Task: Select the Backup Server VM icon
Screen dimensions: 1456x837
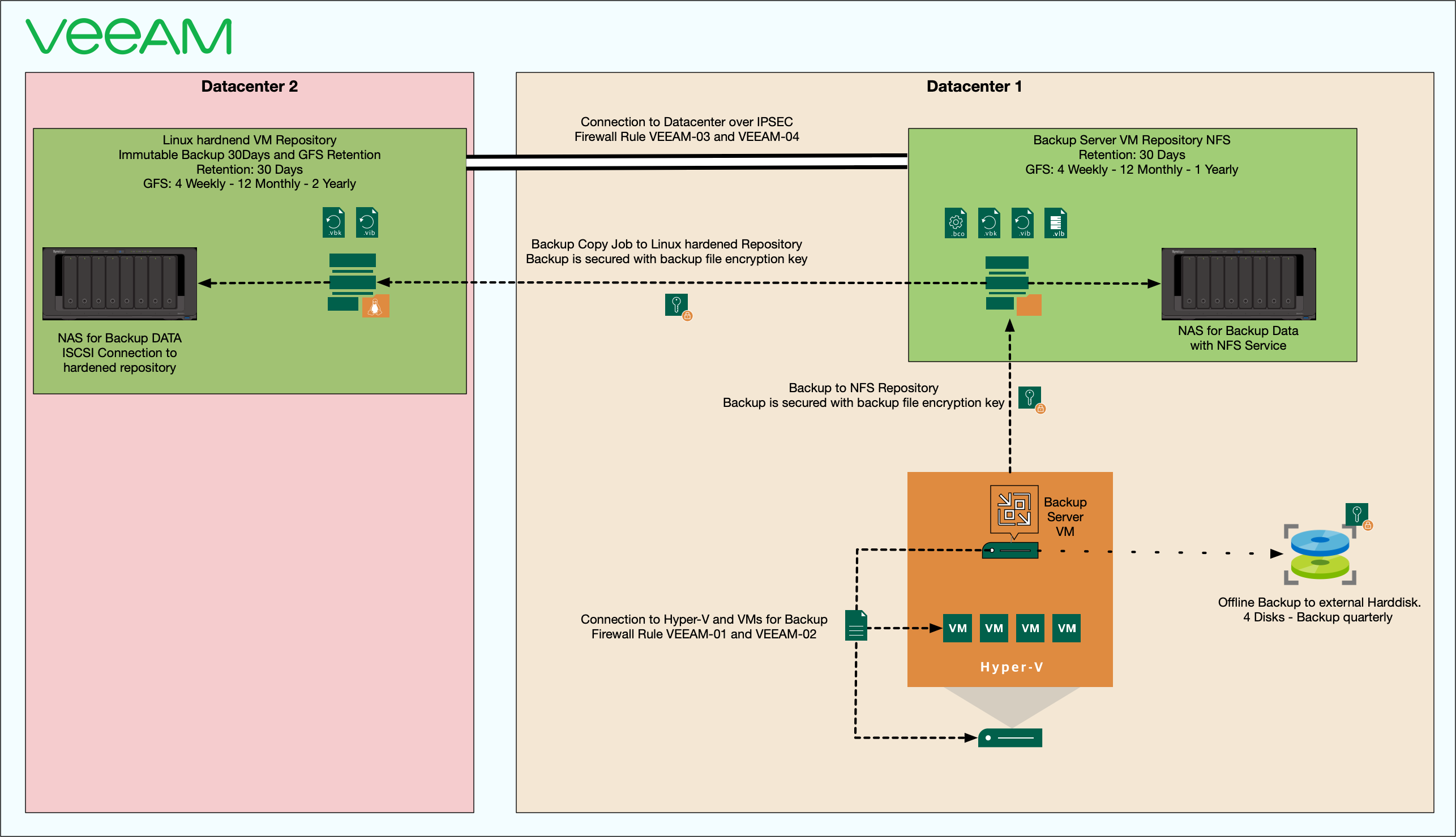Action: click(1013, 509)
